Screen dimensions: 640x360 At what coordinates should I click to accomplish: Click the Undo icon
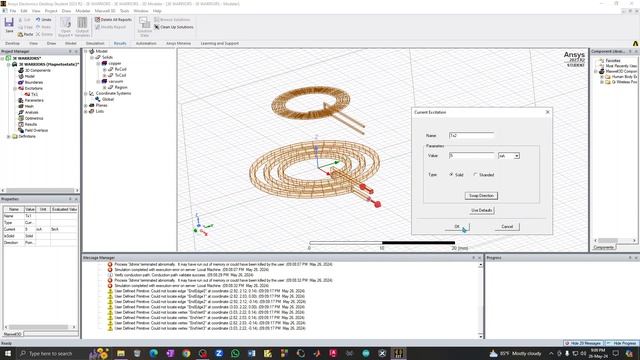pyautogui.click(x=38, y=20)
